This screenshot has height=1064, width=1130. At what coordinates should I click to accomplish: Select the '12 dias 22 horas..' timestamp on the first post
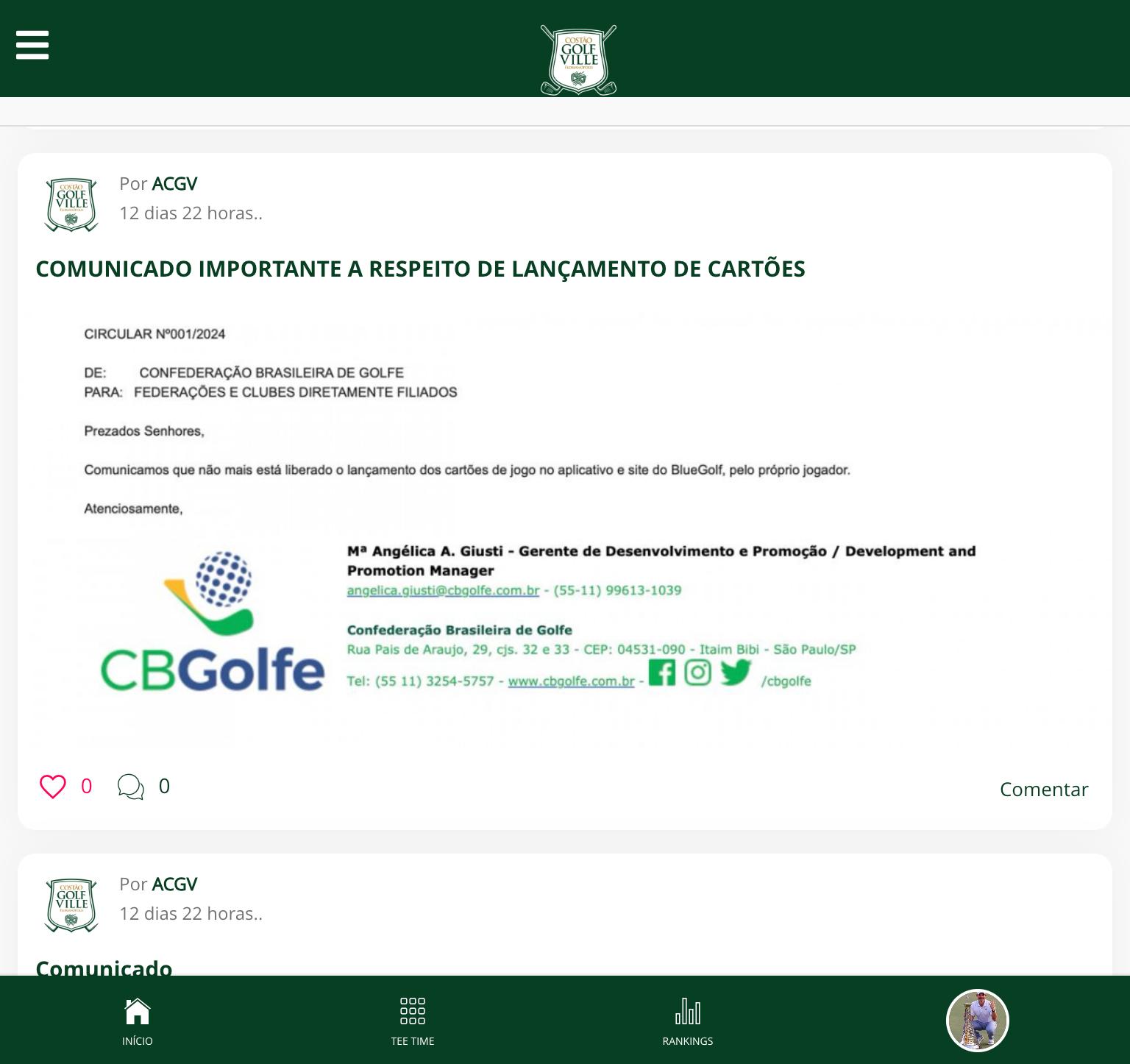(x=191, y=213)
